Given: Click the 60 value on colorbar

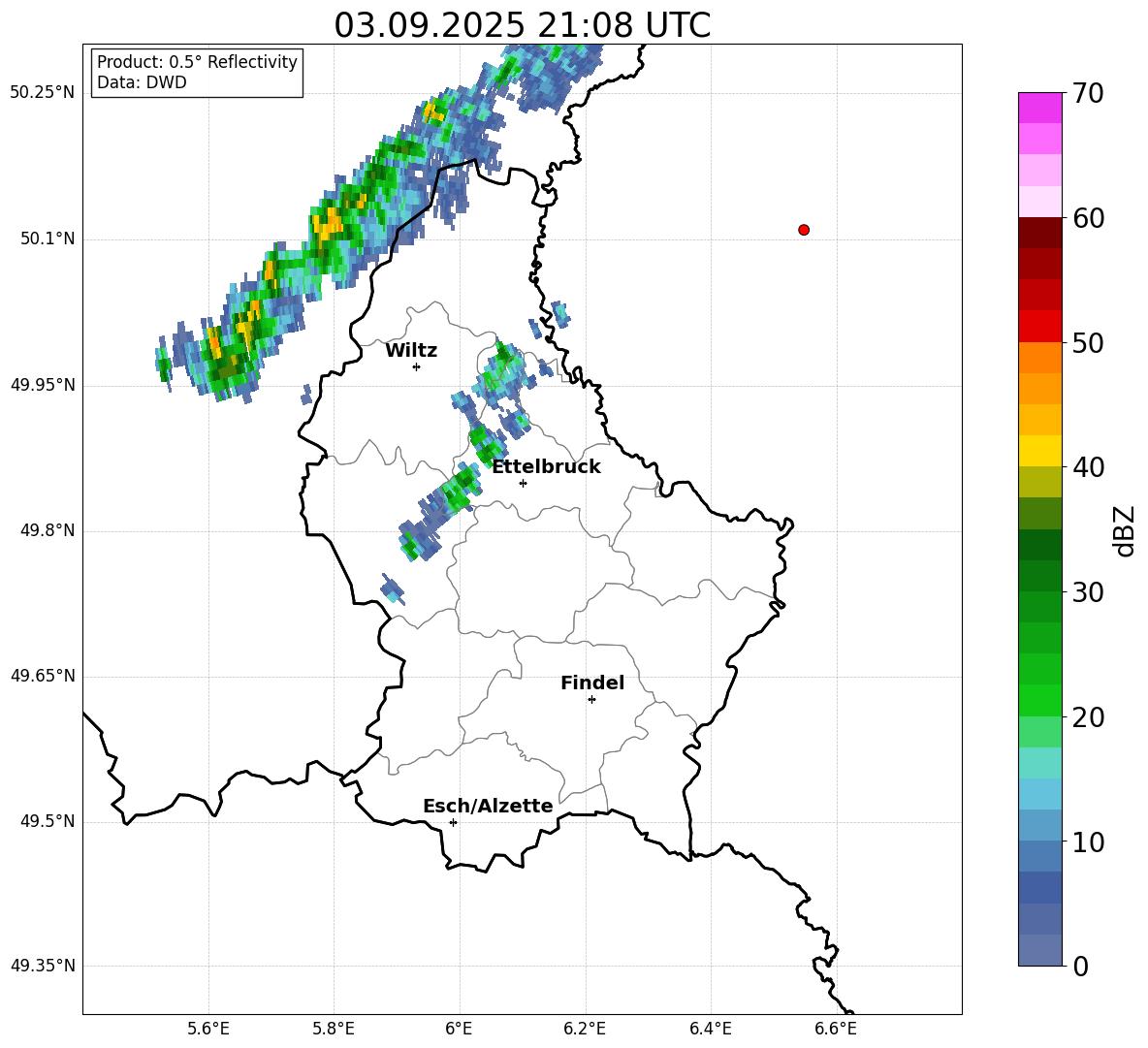Looking at the screenshot, I should [x=1088, y=218].
